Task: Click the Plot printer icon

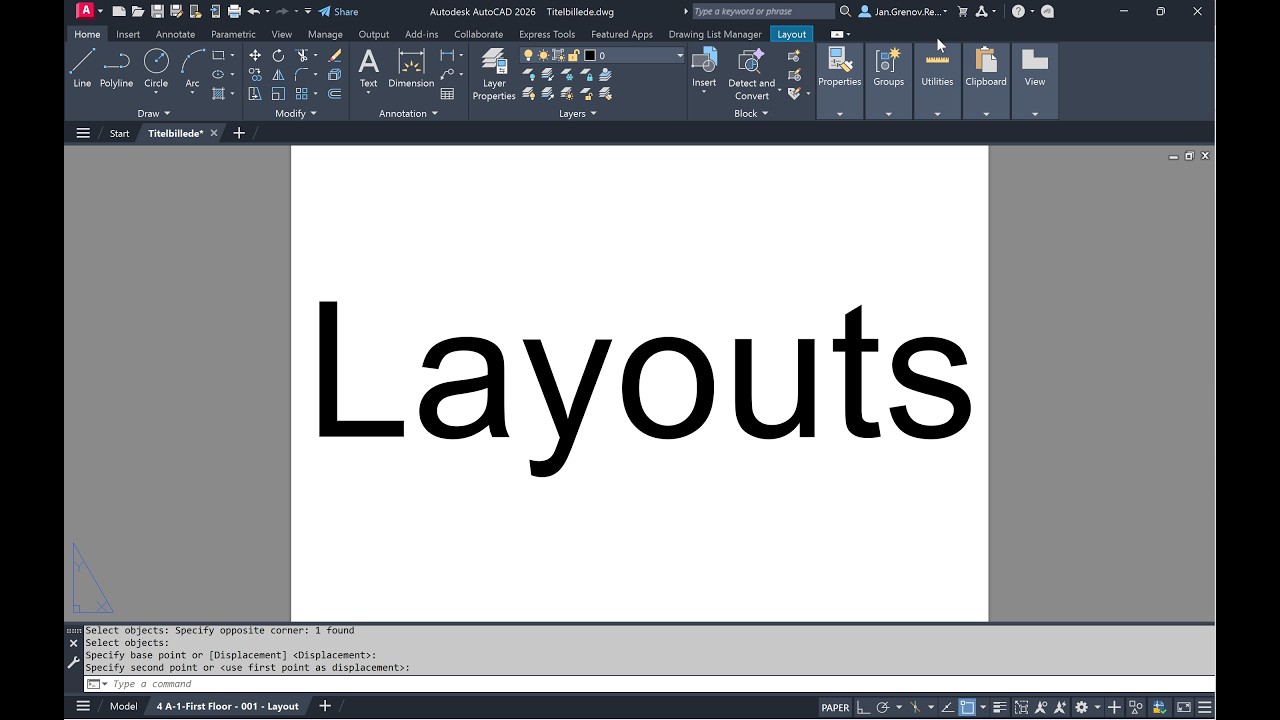Action: [234, 12]
